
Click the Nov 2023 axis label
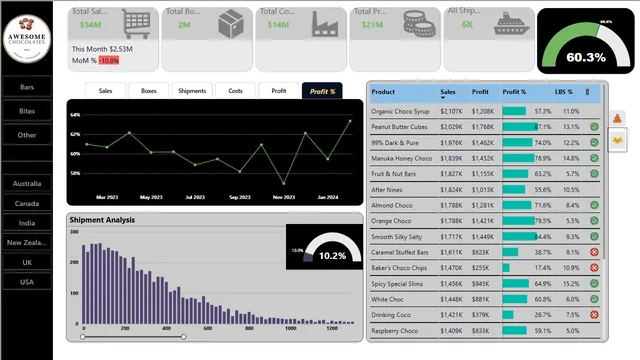(284, 197)
